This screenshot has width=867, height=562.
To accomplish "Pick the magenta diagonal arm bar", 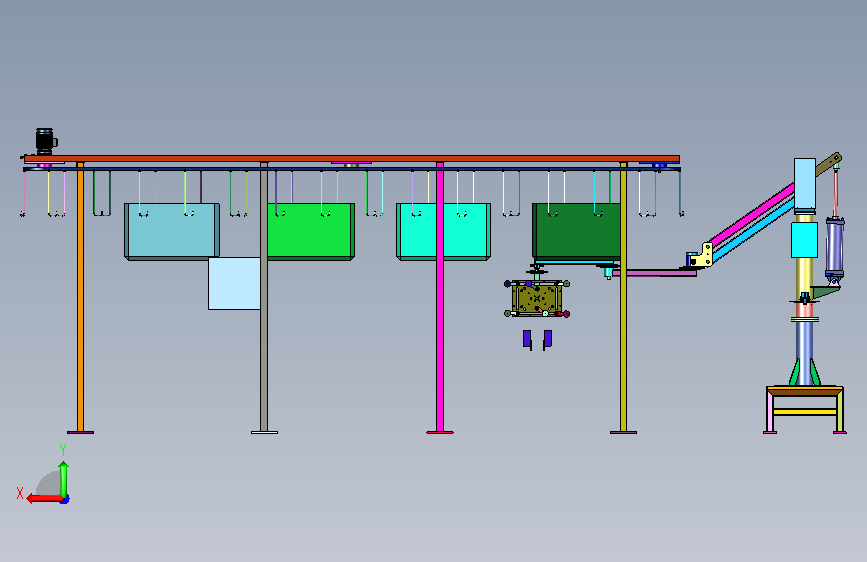I will pyautogui.click(x=752, y=215).
